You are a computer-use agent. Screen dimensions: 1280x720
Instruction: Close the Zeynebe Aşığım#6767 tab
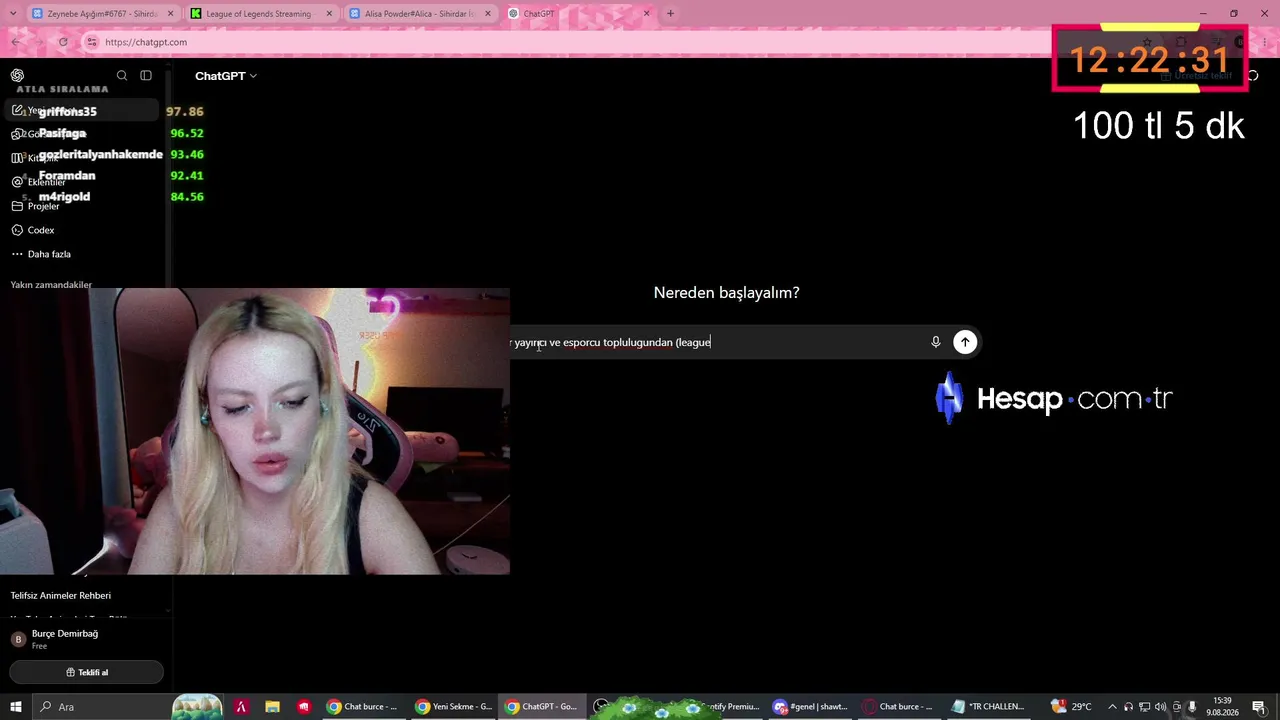pyautogui.click(x=170, y=14)
